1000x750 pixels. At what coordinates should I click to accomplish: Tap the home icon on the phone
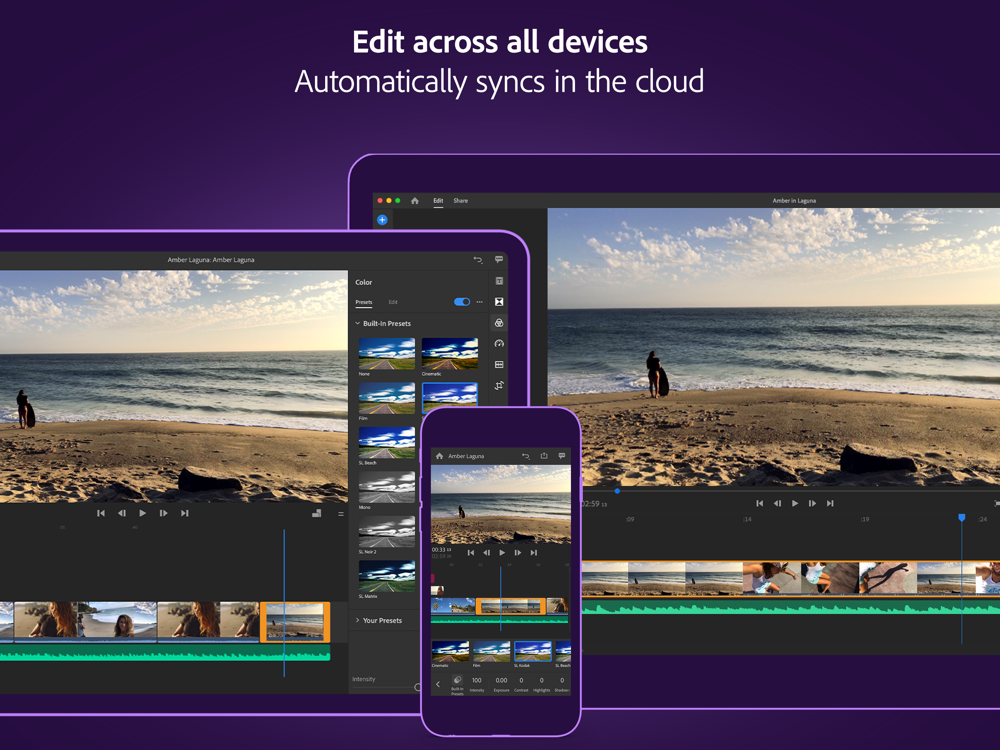pyautogui.click(x=439, y=456)
